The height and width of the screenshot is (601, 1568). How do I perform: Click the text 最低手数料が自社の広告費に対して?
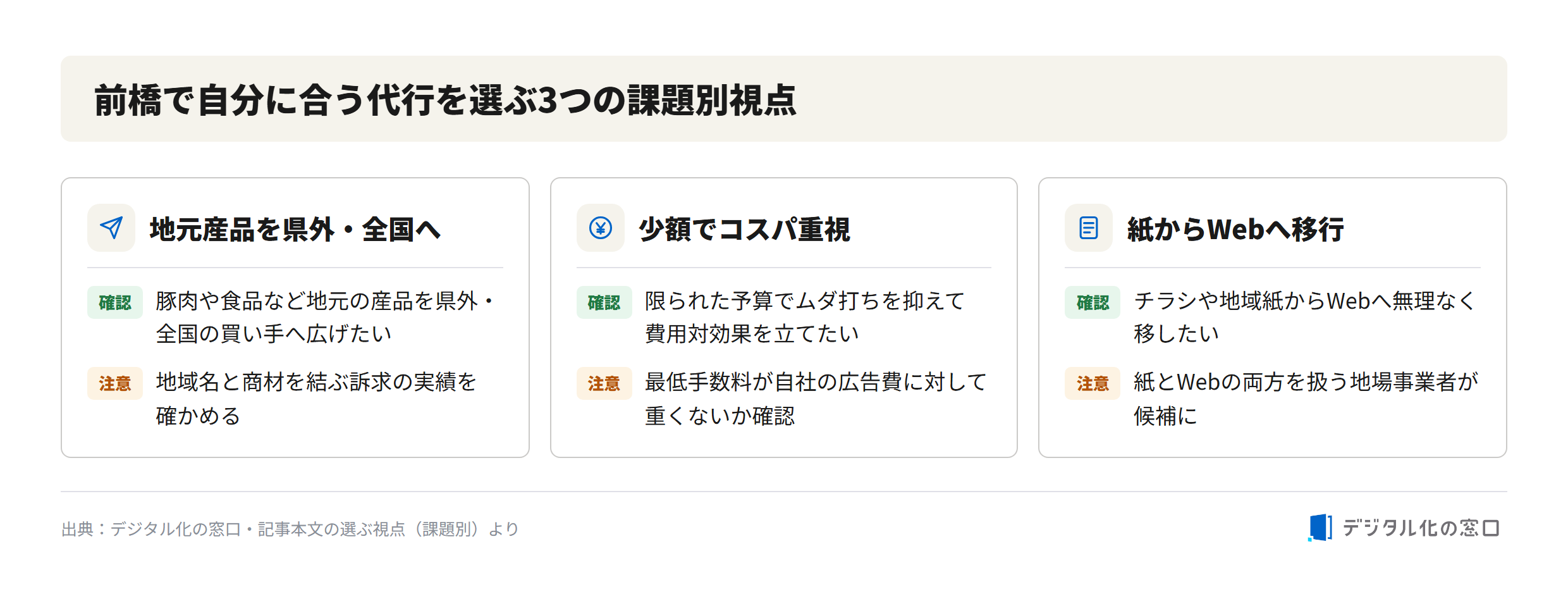coord(816,382)
